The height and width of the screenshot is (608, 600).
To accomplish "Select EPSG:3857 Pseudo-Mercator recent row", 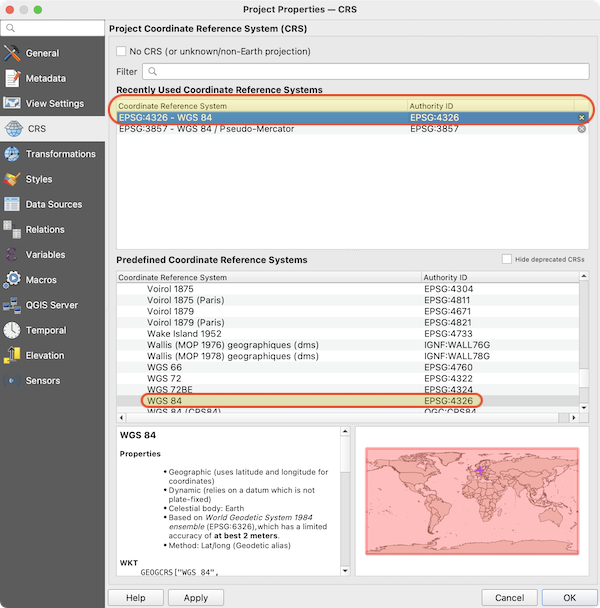I will coord(352,129).
